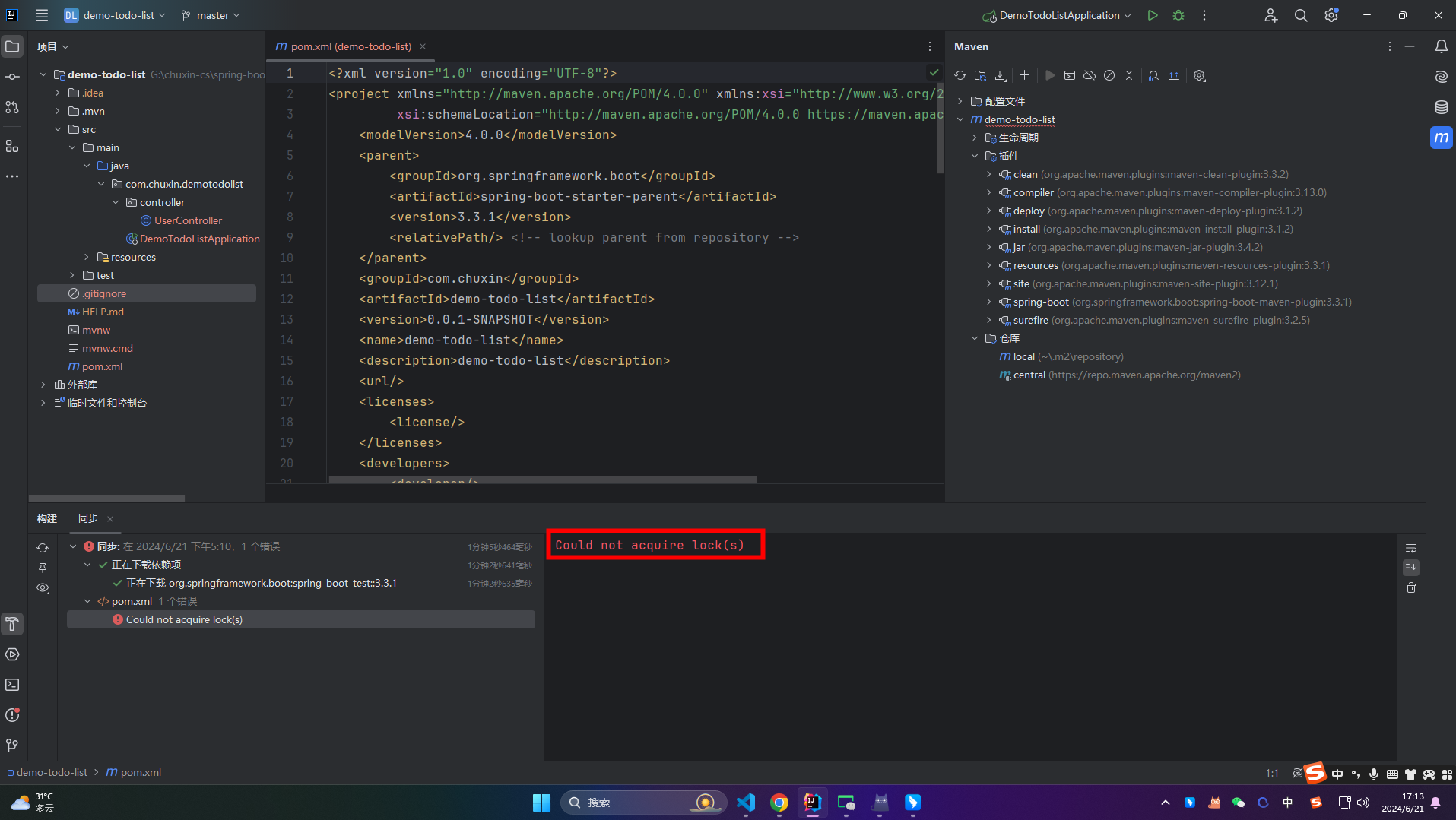Click demo-todo-list breadcrumb in status bar
1456x820 pixels.
click(47, 772)
